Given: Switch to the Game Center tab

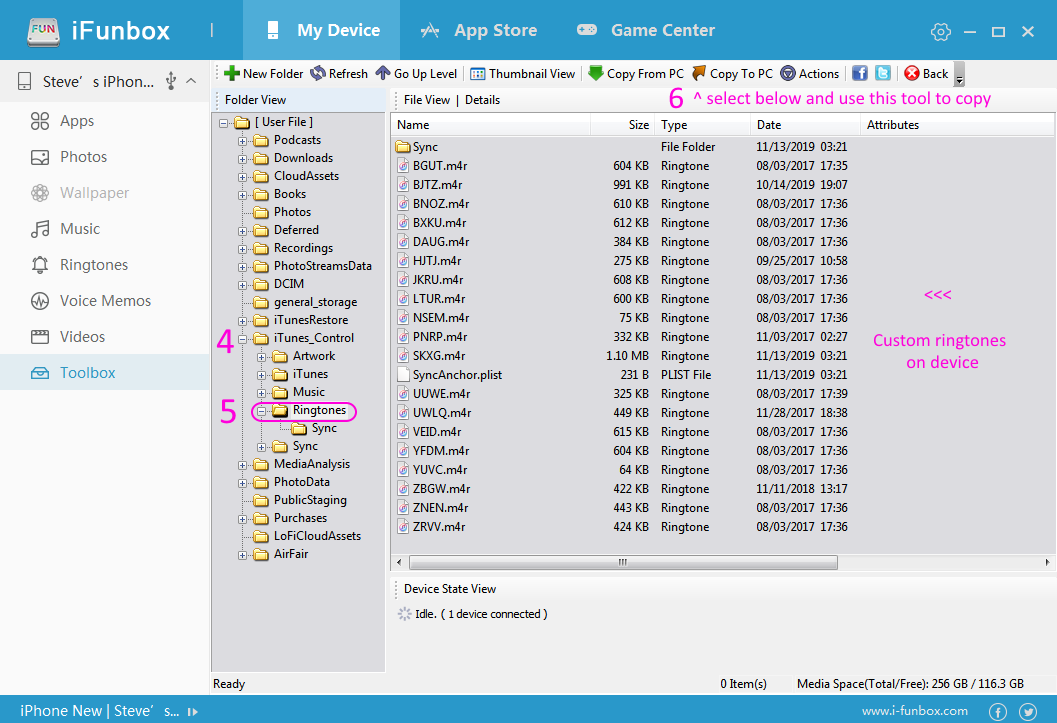Looking at the screenshot, I should [x=645, y=30].
